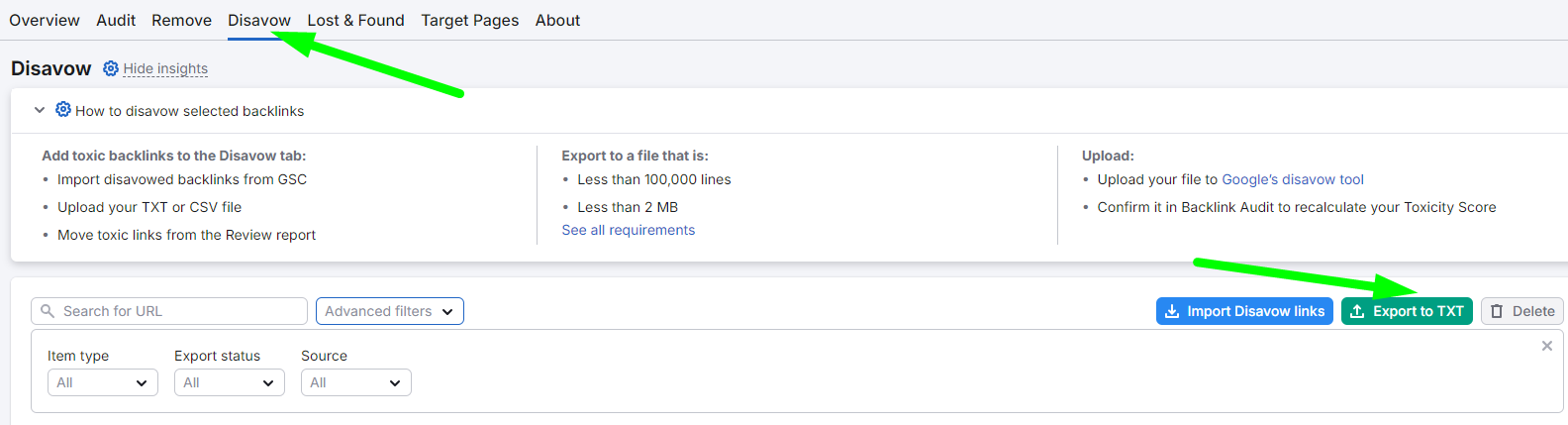Close the advanced filters panel with X

tap(1547, 346)
